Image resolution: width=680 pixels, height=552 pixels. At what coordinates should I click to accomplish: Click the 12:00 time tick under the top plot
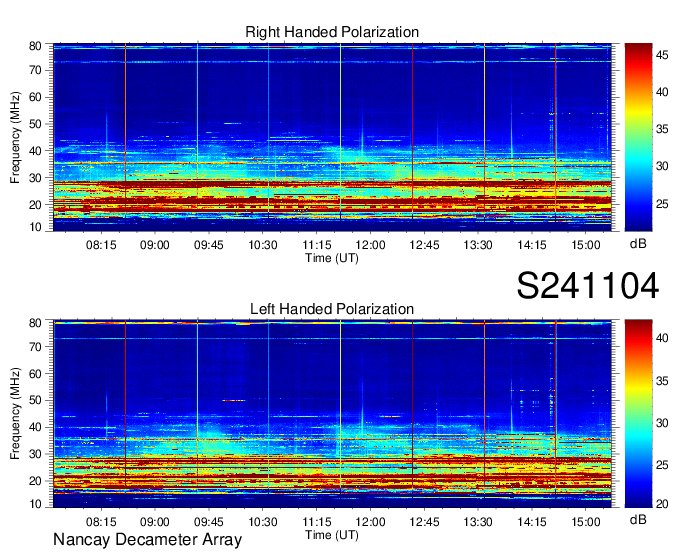click(x=370, y=245)
